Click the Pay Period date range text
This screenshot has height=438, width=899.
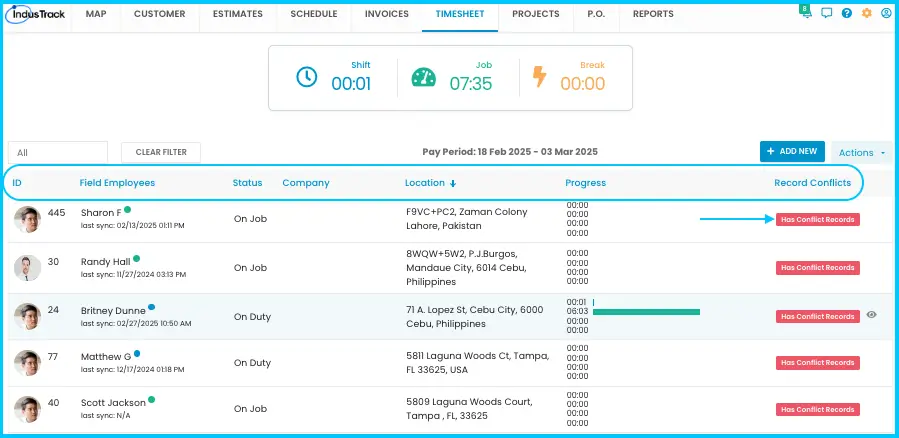tap(510, 152)
